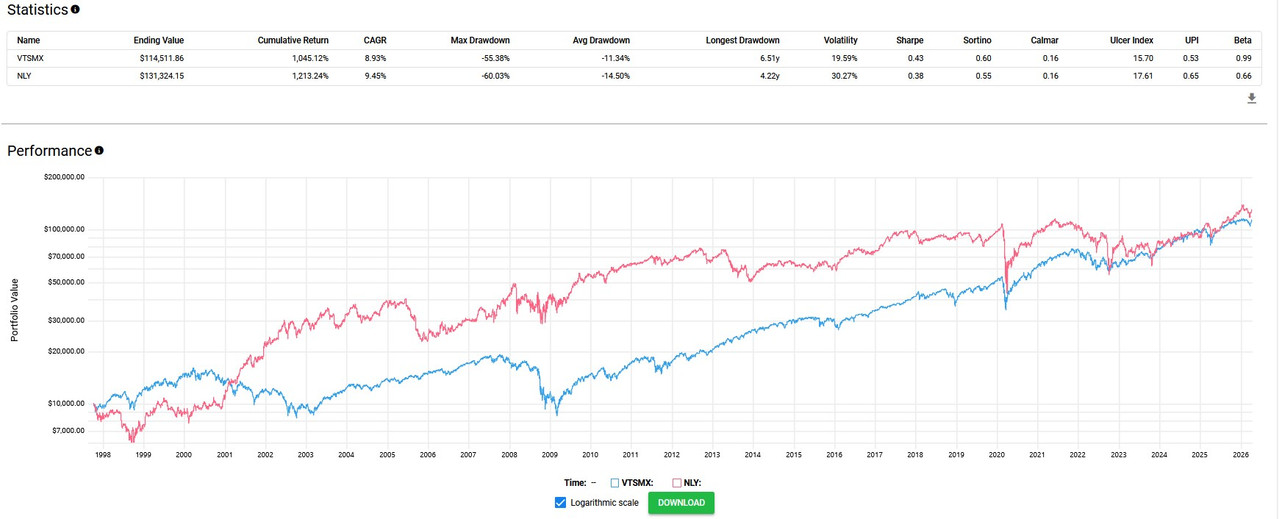Click the Performance section heading

click(x=49, y=151)
